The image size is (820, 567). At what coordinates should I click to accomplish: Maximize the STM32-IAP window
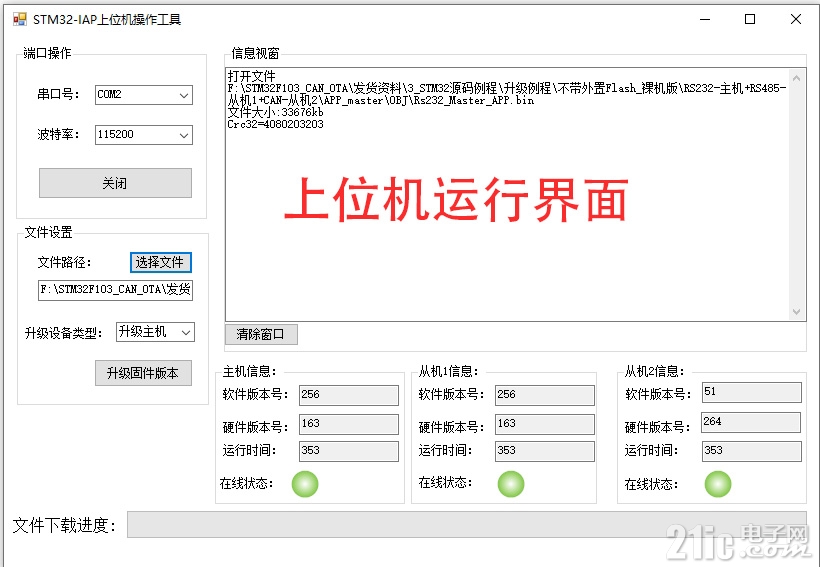pyautogui.click(x=750, y=19)
